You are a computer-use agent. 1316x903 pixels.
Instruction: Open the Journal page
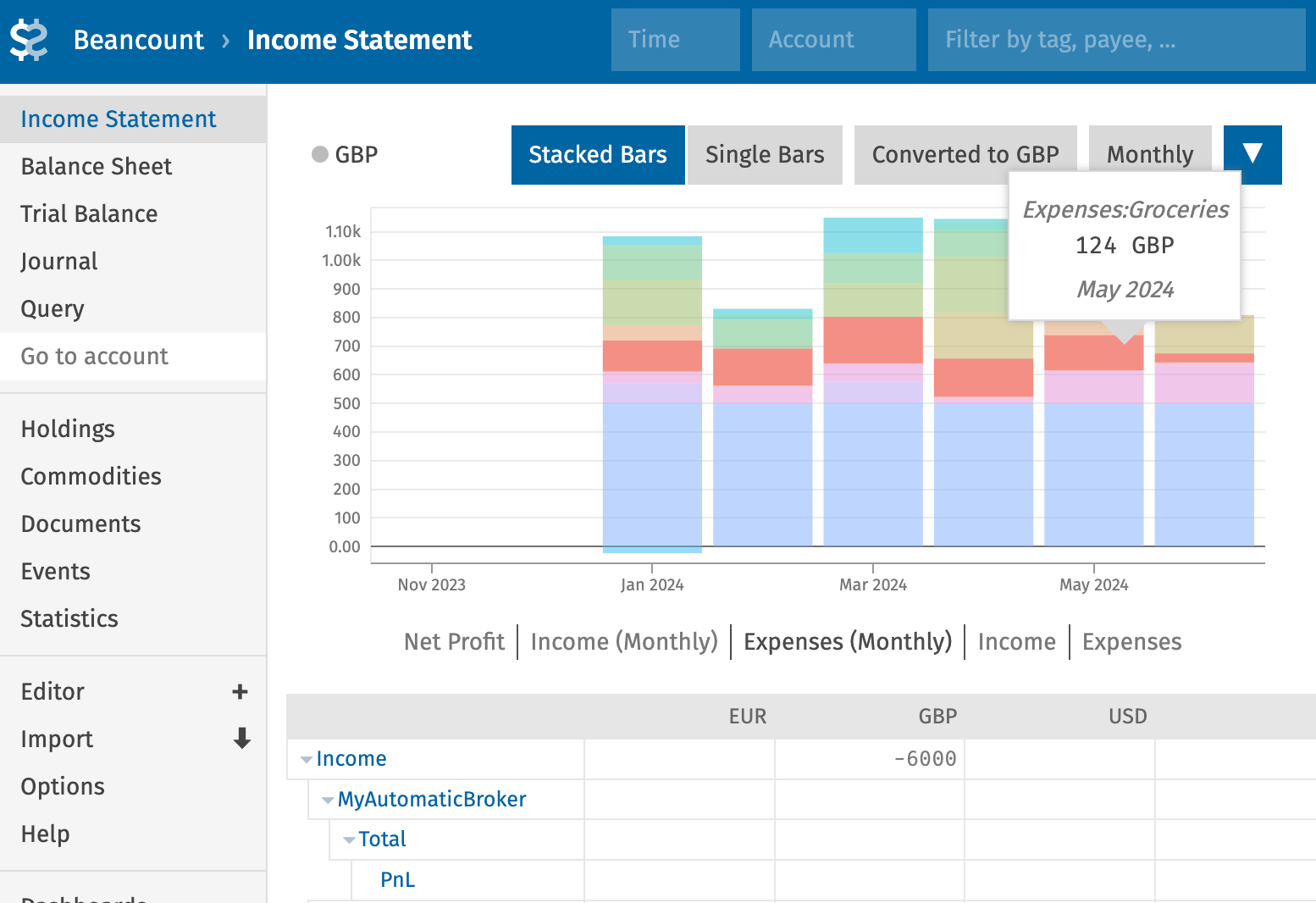[x=133, y=262]
